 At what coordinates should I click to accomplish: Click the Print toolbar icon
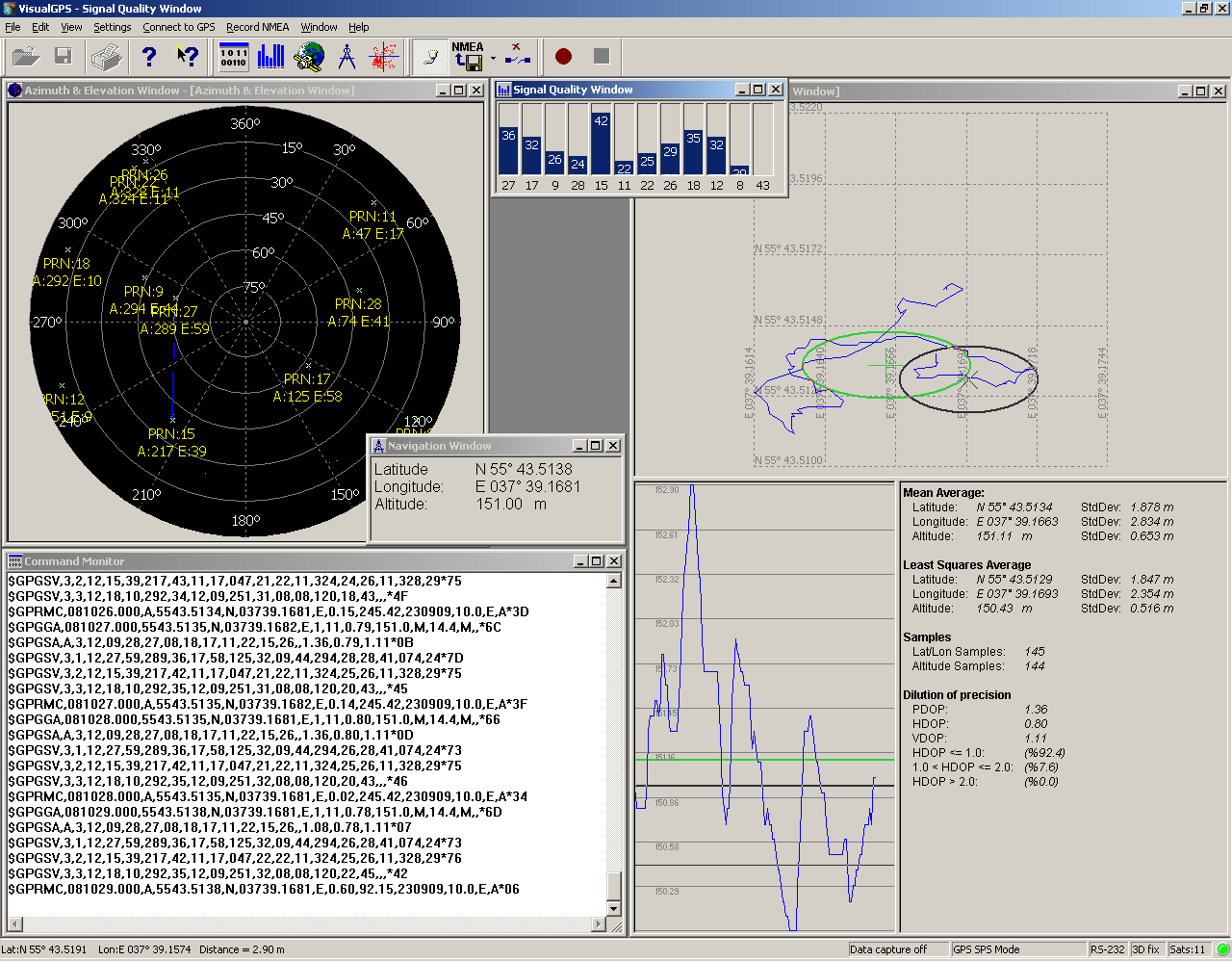pyautogui.click(x=106, y=57)
